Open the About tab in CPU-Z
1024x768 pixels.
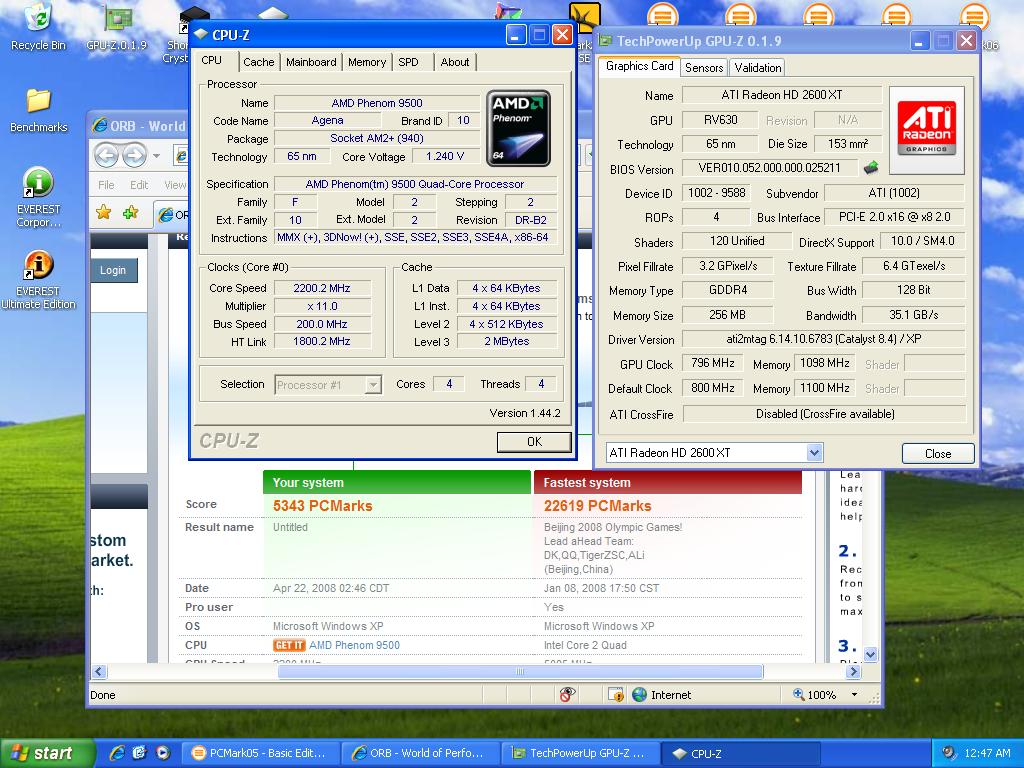[x=455, y=62]
